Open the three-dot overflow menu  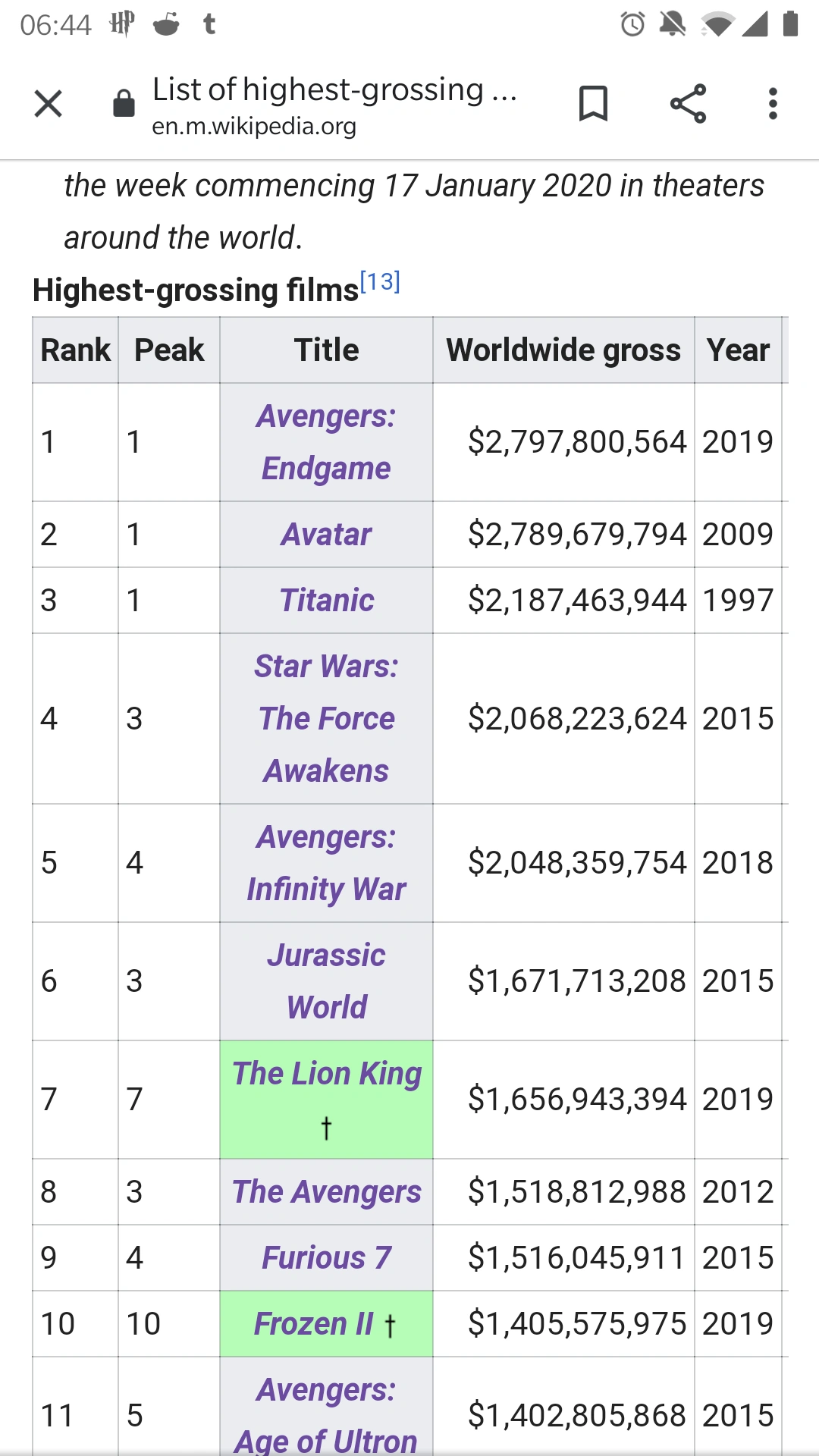773,104
